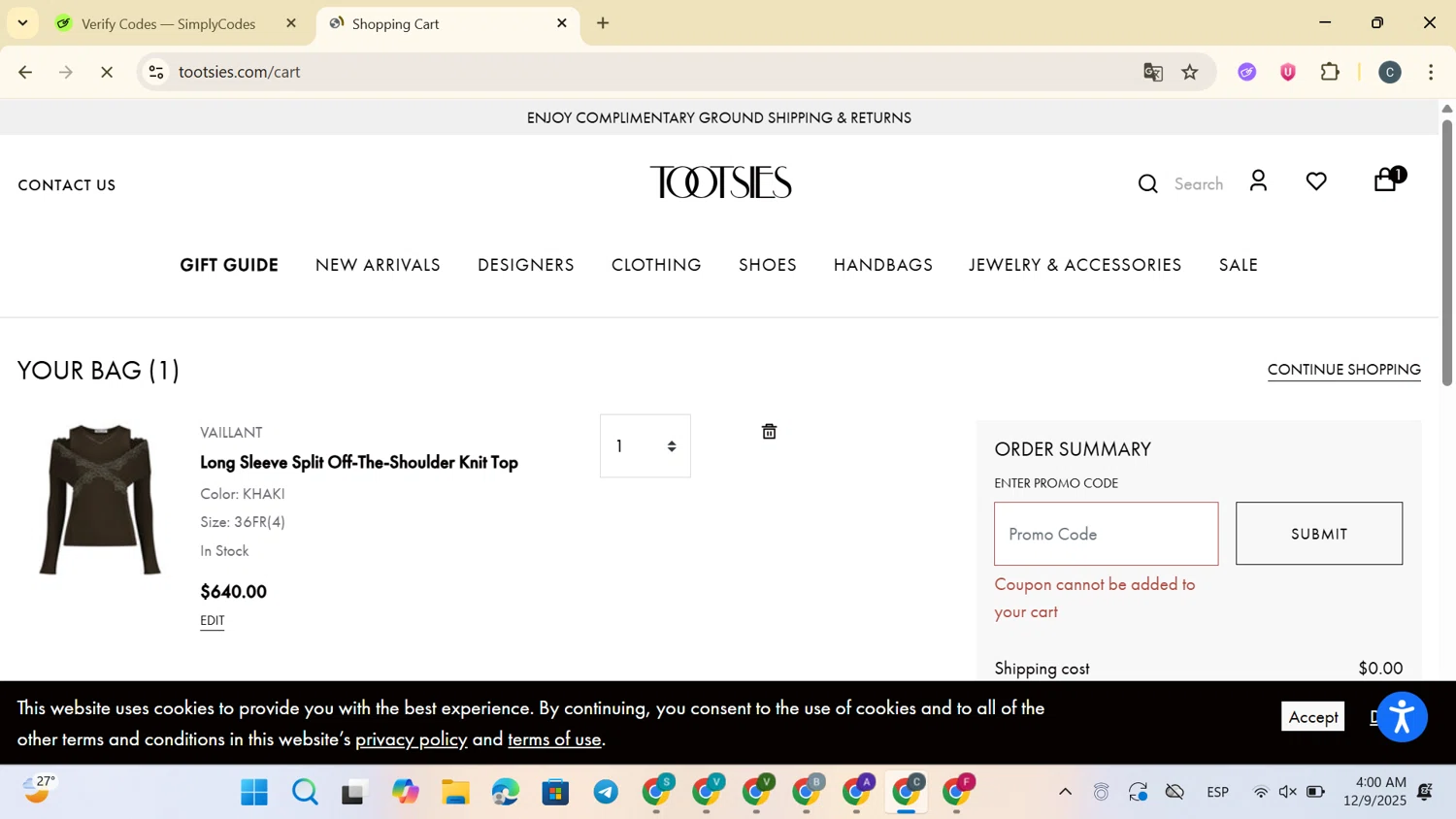Open the GIFT GUIDE menu
Image resolution: width=1456 pixels, height=819 pixels.
pos(229,265)
